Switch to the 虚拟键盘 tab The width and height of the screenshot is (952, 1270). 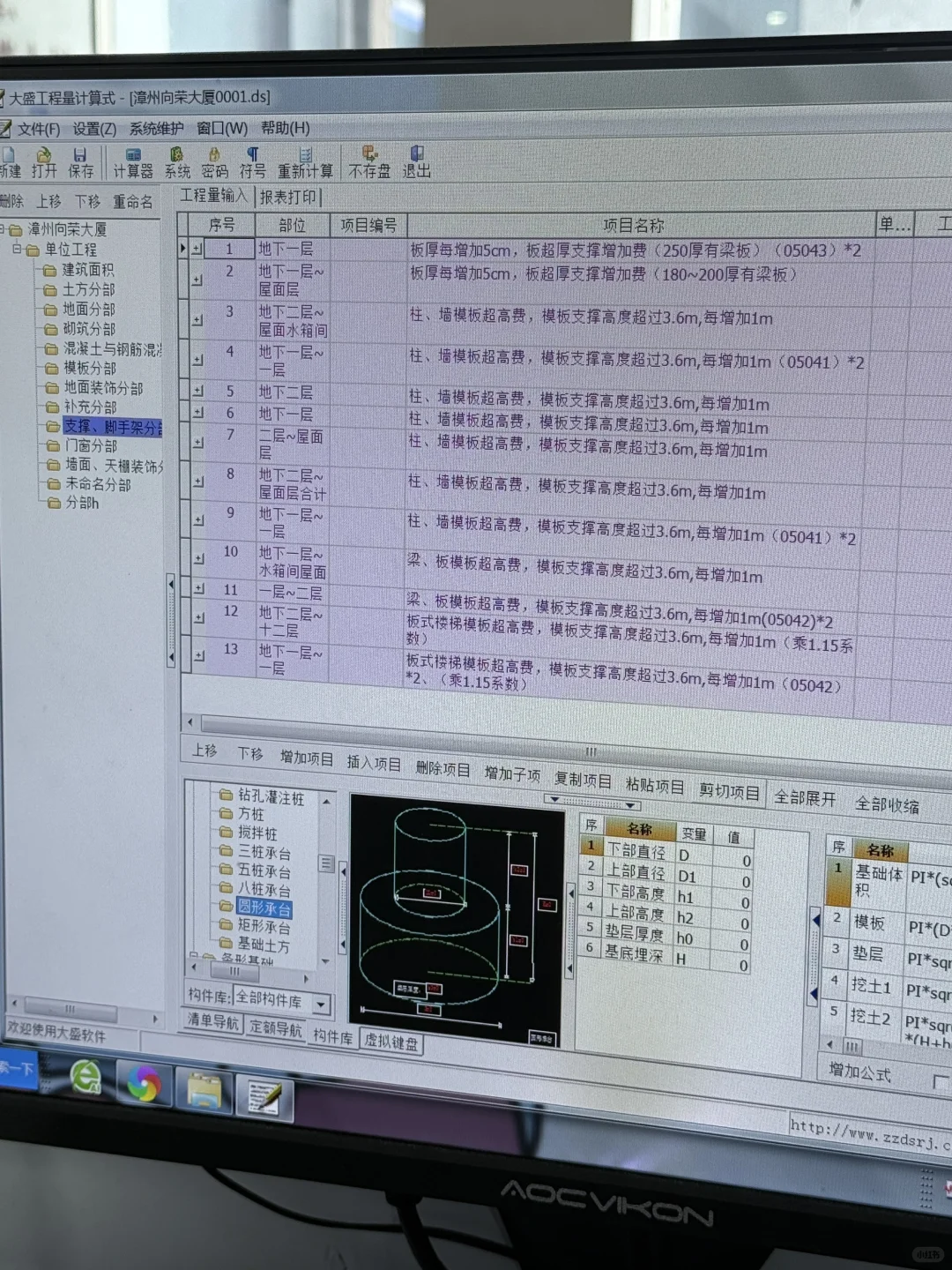point(391,1042)
